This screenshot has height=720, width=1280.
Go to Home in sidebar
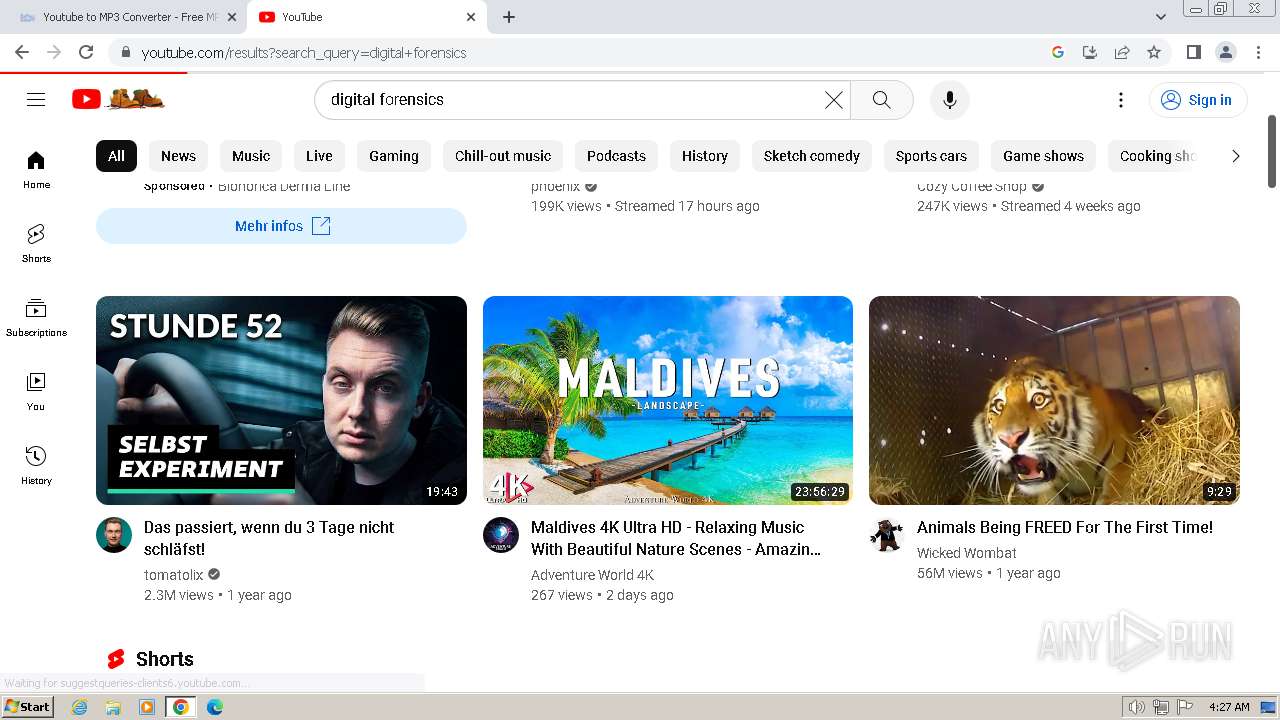coord(36,169)
